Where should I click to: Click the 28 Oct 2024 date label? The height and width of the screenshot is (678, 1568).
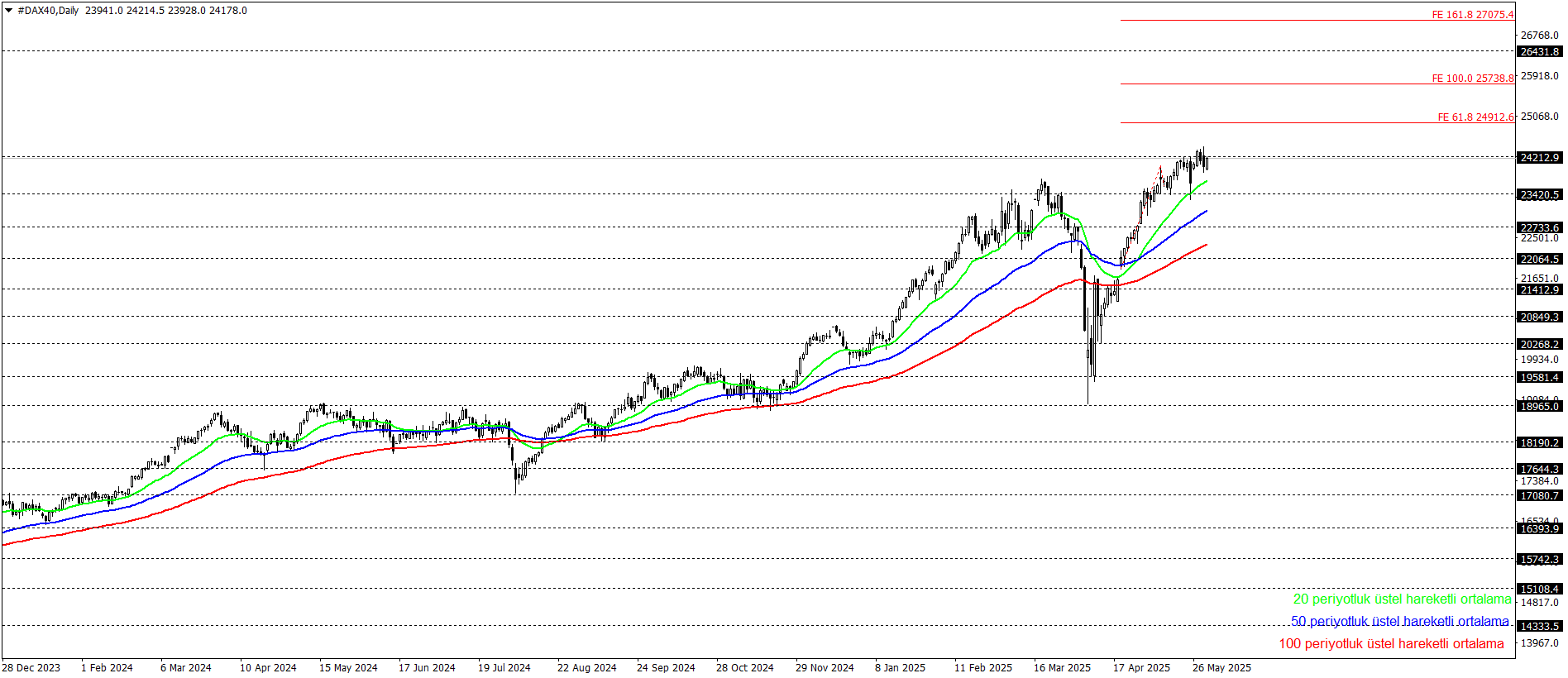coord(745,667)
